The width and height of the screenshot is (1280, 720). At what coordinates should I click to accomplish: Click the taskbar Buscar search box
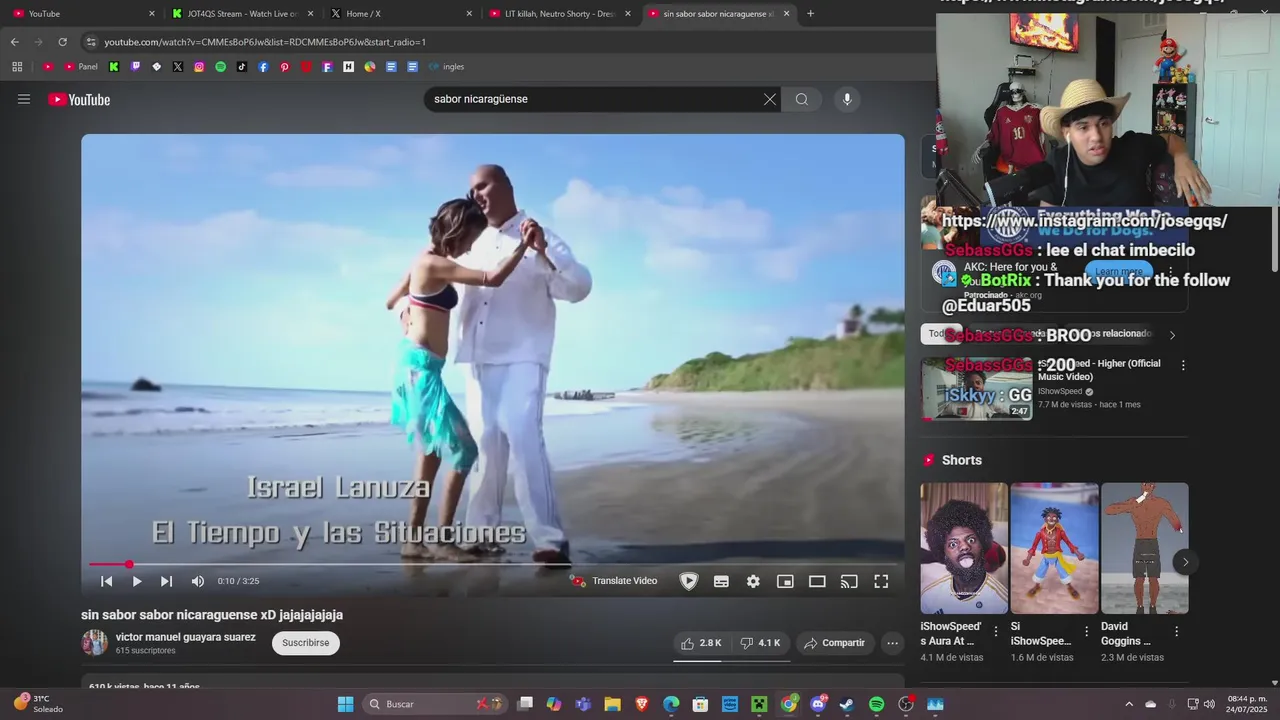[436, 704]
